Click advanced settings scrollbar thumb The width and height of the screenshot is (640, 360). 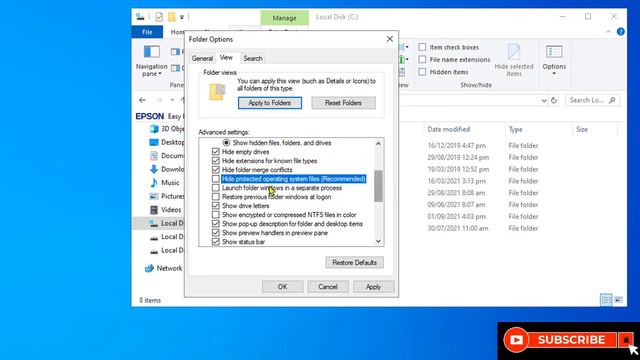(378, 186)
